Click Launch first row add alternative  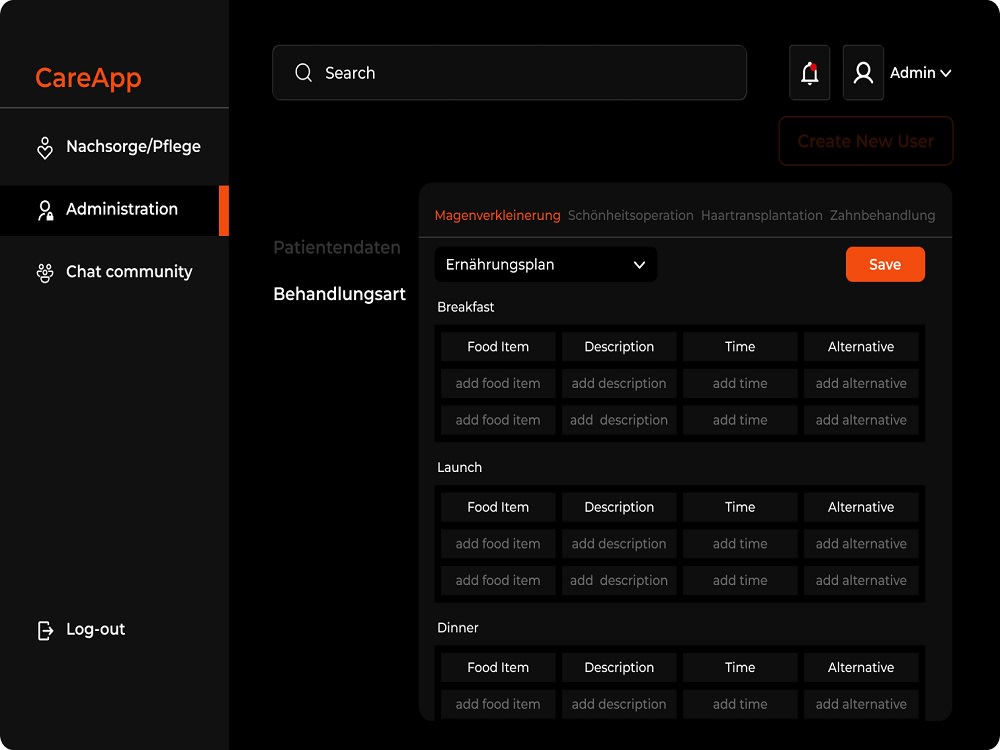coord(861,544)
